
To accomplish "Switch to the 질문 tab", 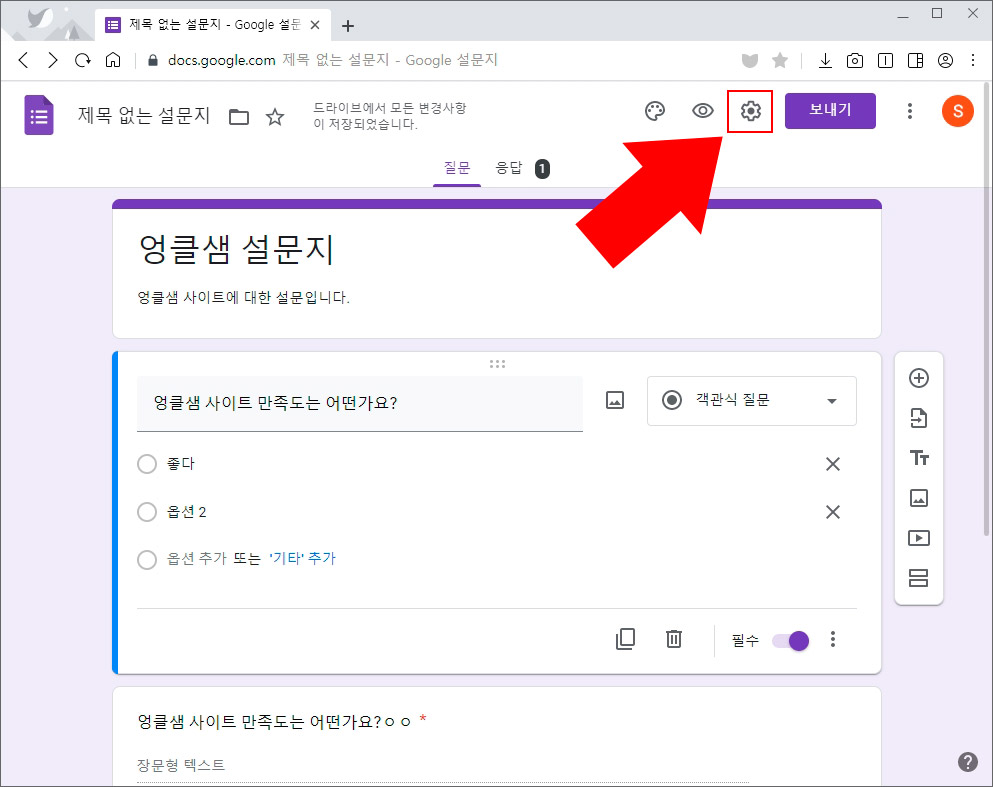I will click(x=457, y=168).
